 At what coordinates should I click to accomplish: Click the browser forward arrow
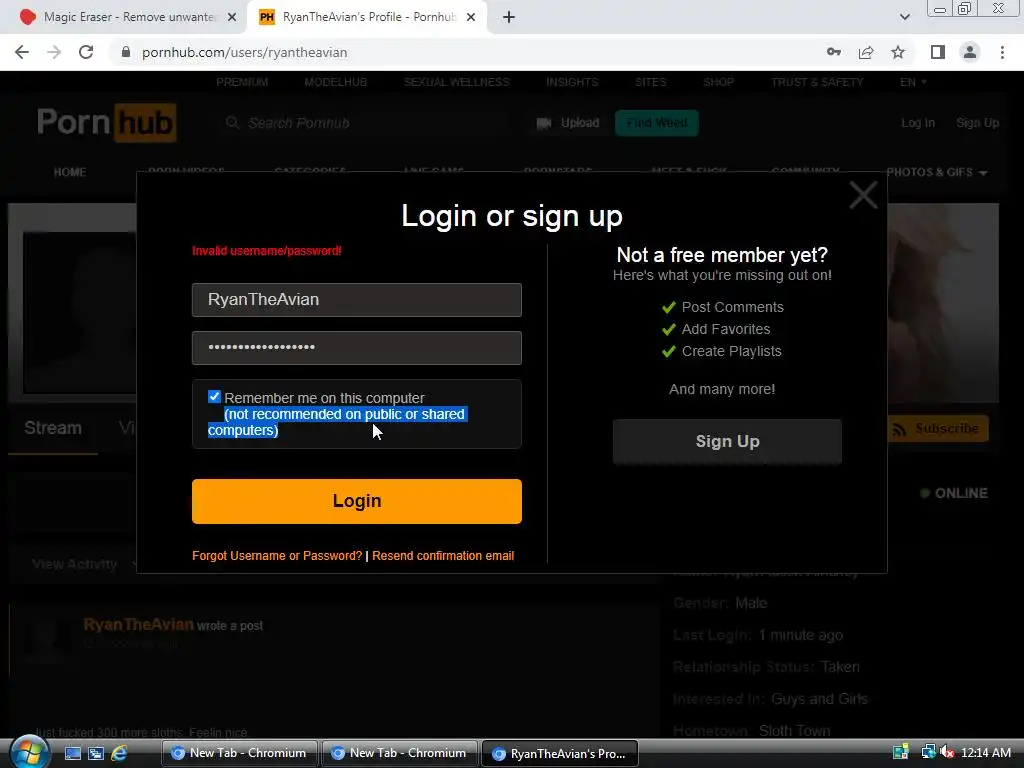tap(54, 52)
